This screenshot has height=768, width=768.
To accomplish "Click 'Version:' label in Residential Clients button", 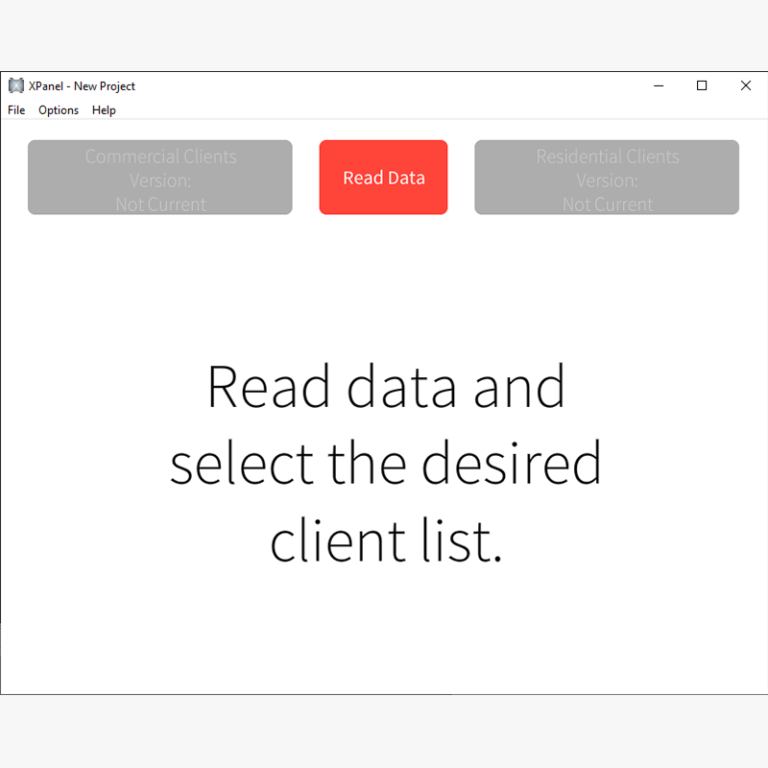I will point(607,181).
